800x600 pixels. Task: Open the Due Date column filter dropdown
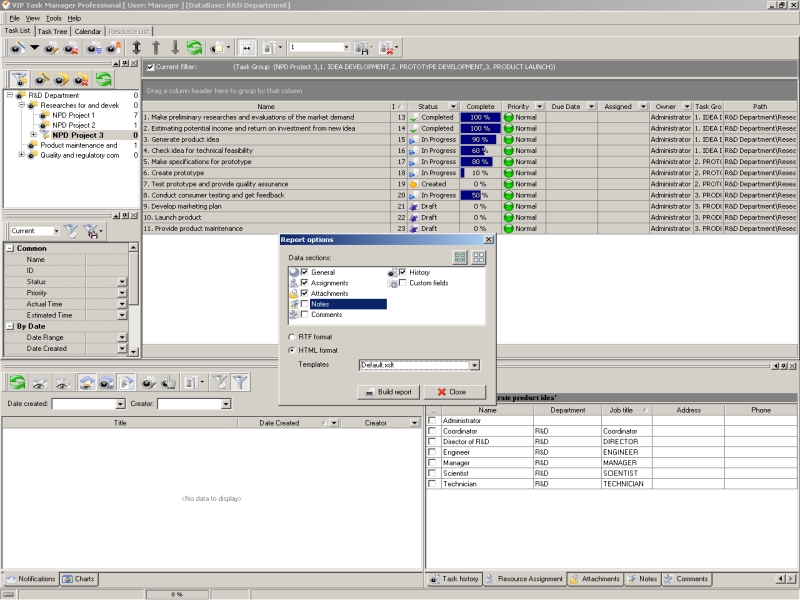click(591, 107)
